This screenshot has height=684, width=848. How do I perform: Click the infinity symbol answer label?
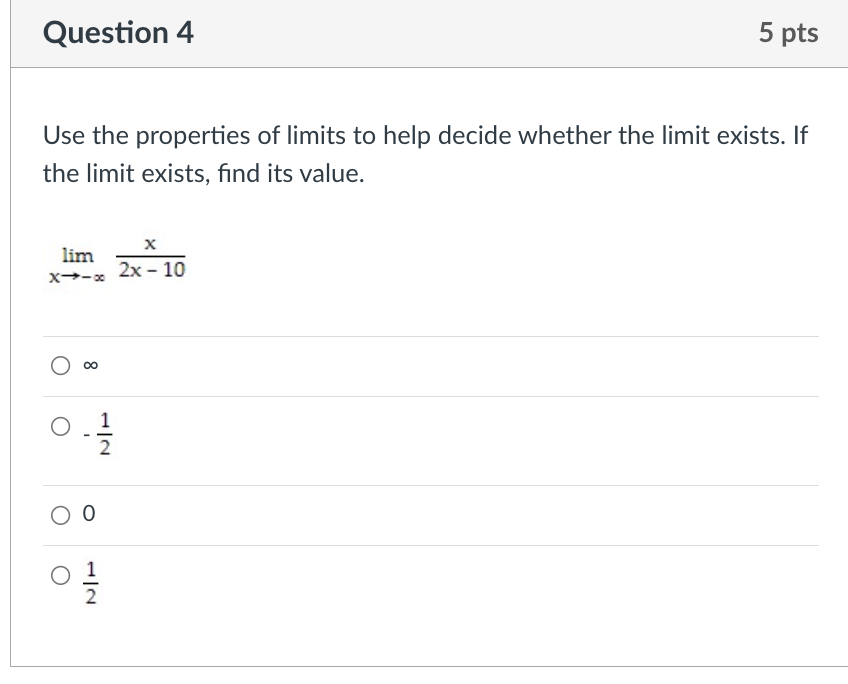tap(89, 366)
